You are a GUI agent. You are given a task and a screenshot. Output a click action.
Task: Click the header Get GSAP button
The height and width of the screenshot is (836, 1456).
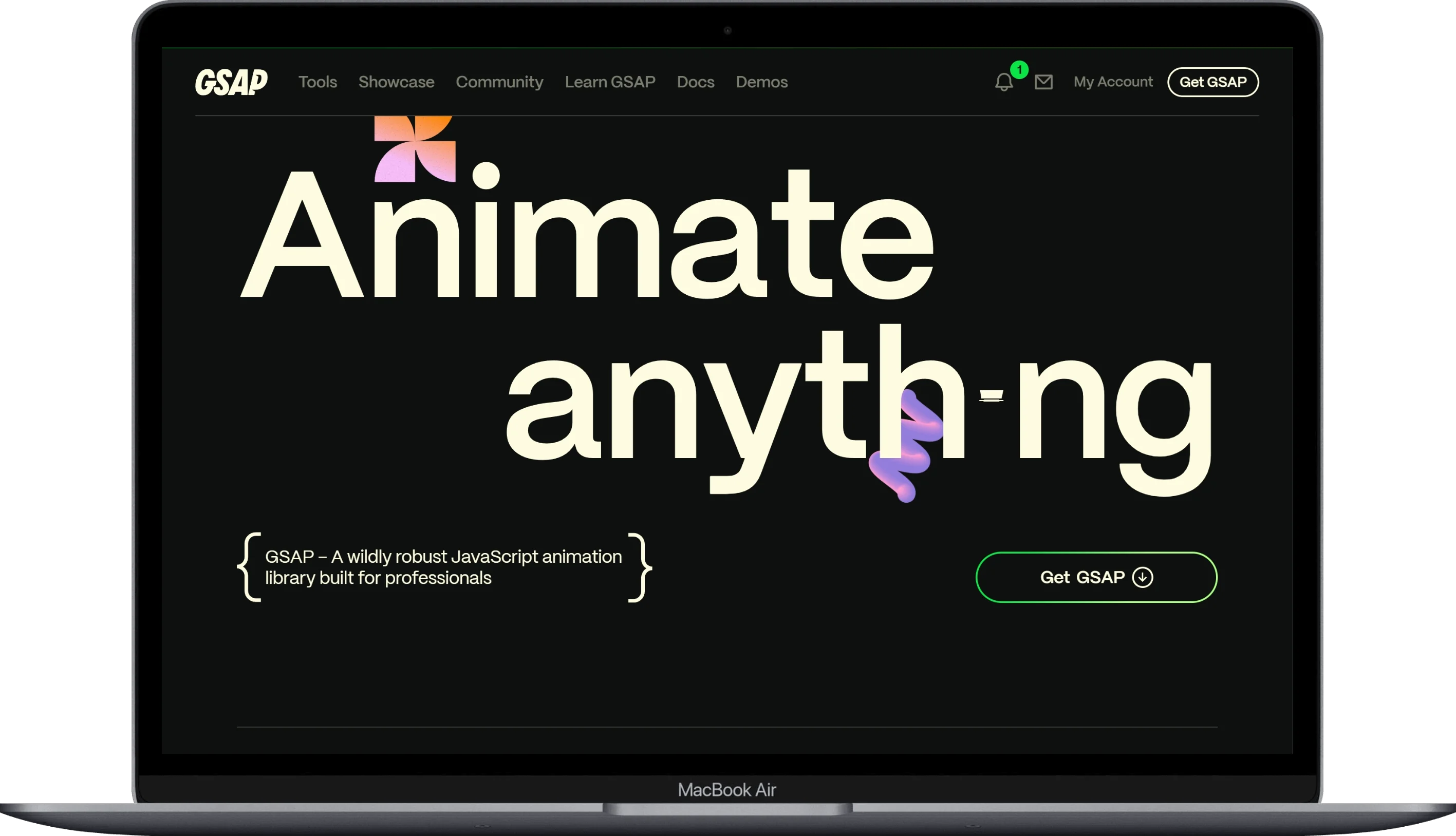[1212, 82]
